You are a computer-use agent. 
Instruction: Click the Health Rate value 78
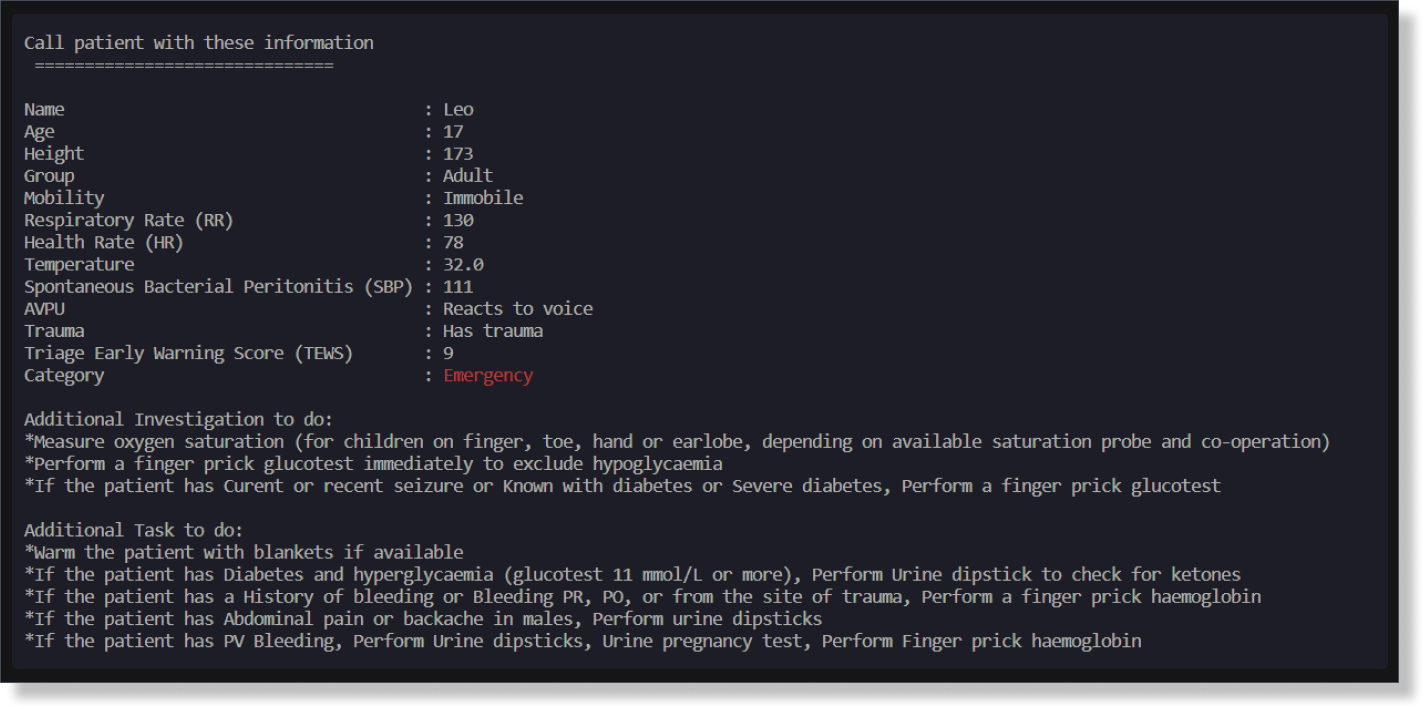(x=453, y=243)
